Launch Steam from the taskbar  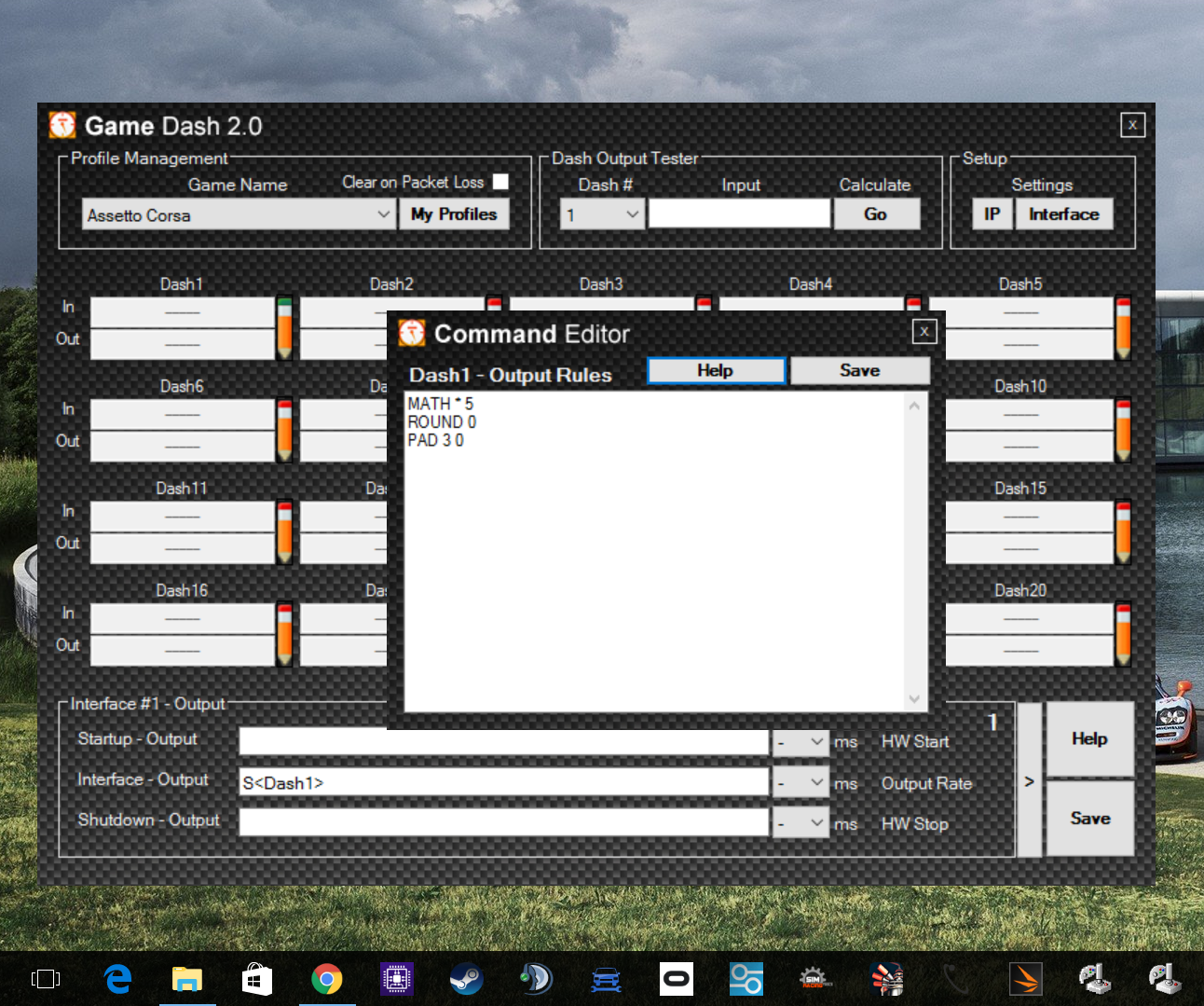(x=467, y=979)
